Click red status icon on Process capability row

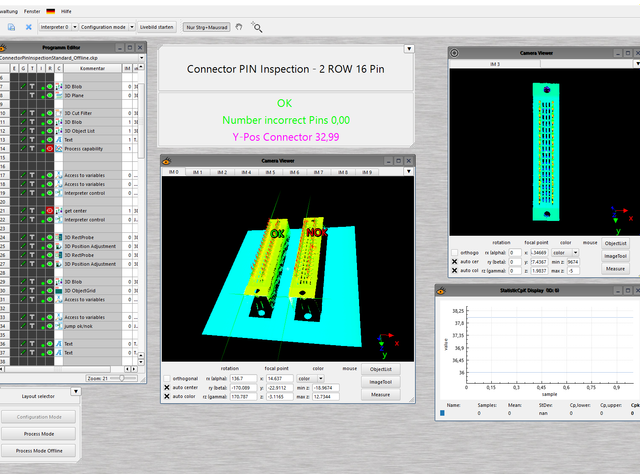50,149
